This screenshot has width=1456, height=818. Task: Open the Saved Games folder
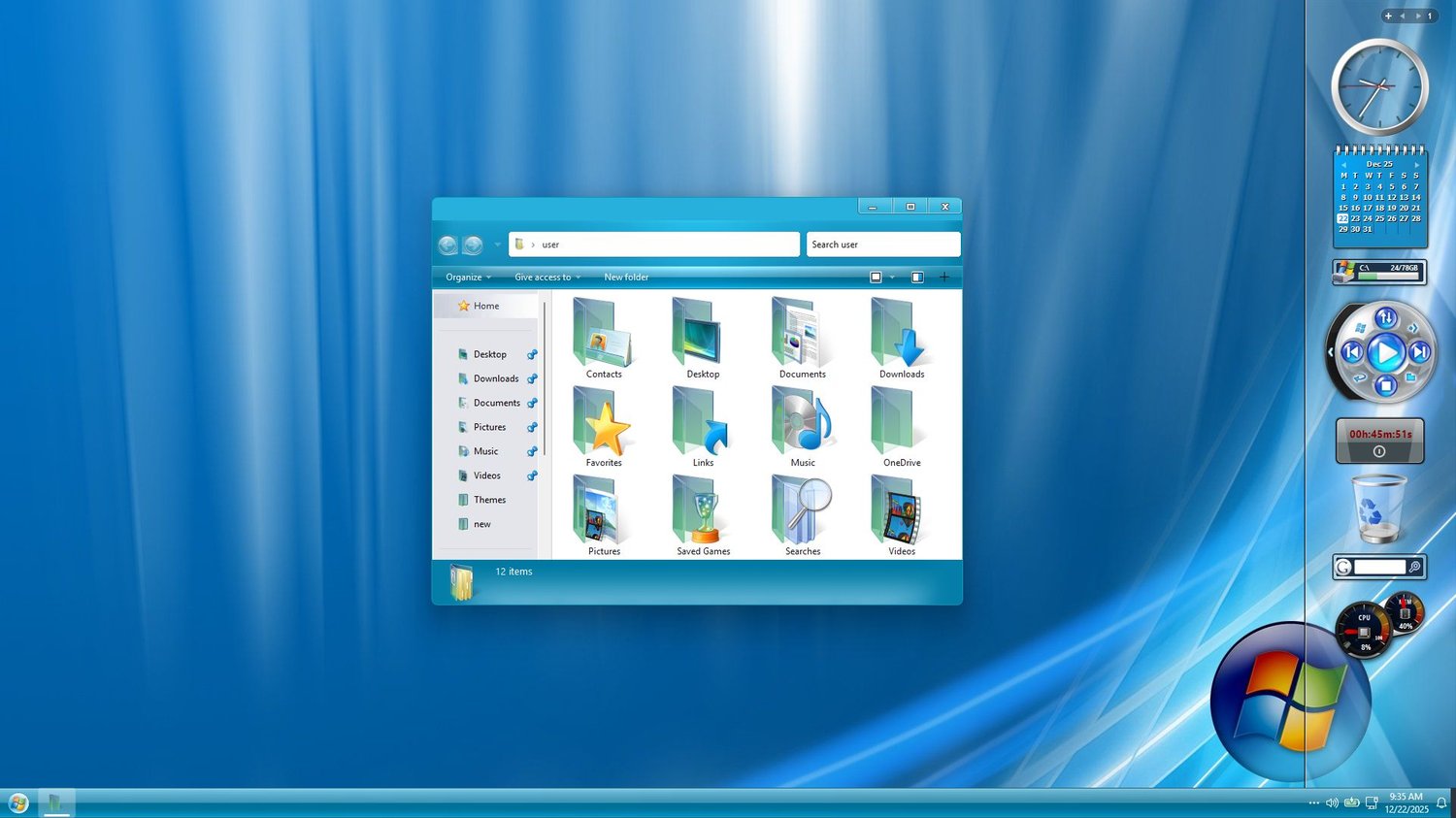tap(703, 515)
